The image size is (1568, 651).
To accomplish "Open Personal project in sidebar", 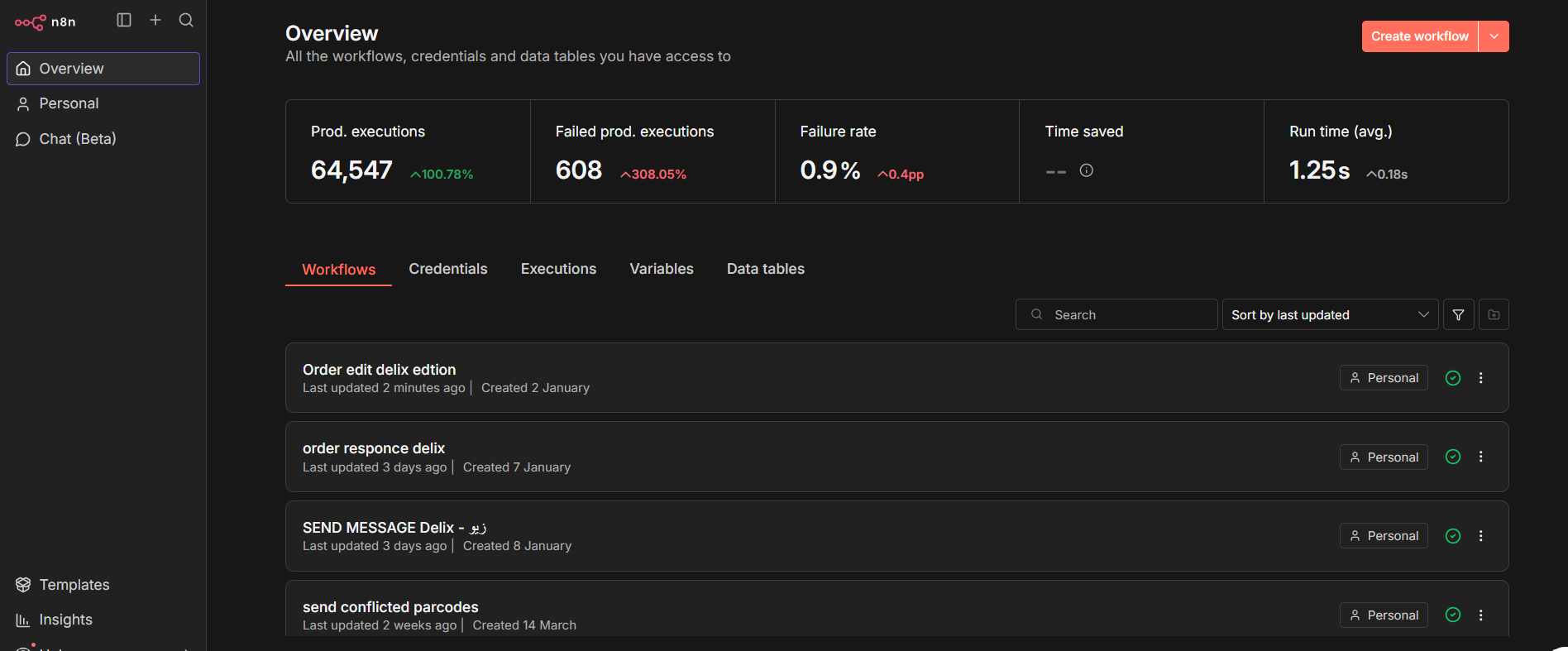I will [103, 103].
